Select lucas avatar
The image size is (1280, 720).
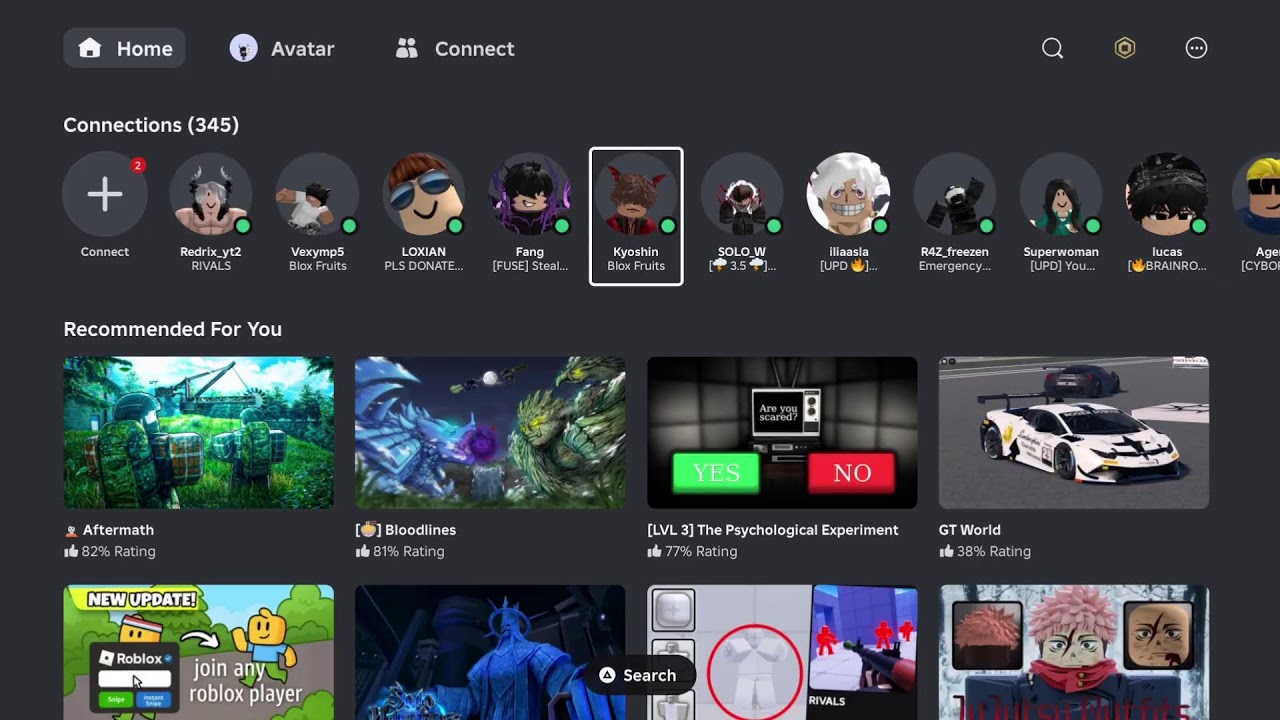(x=1167, y=194)
